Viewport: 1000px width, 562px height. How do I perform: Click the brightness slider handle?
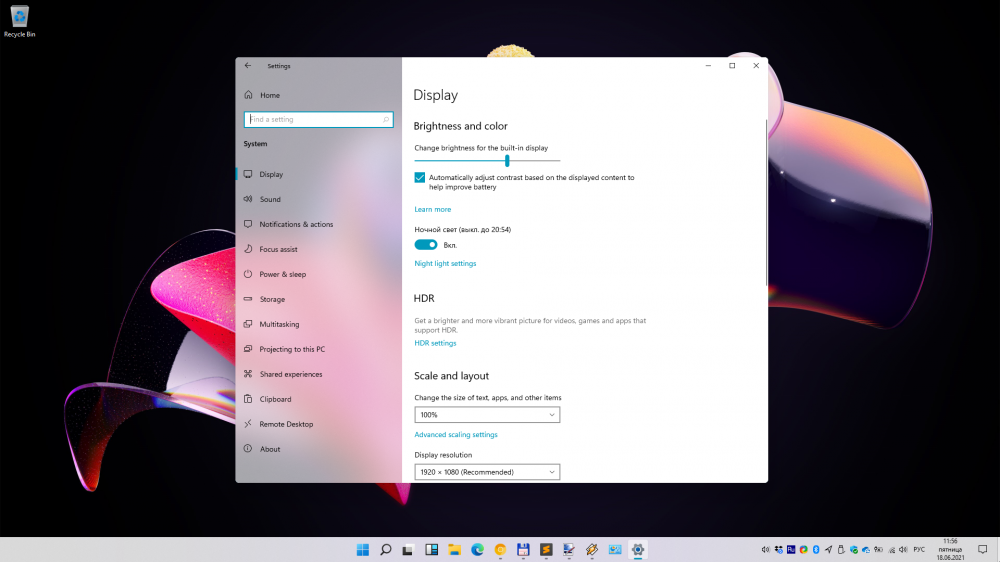point(507,160)
